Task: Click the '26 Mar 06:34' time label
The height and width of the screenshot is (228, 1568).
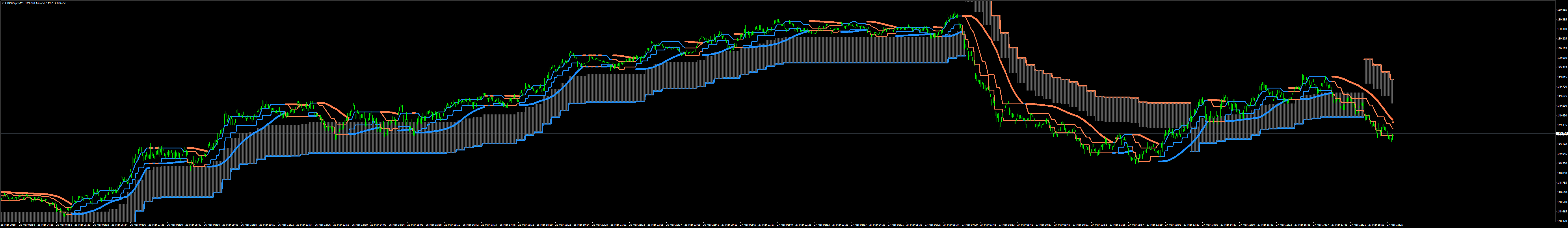Action: tap(119, 225)
